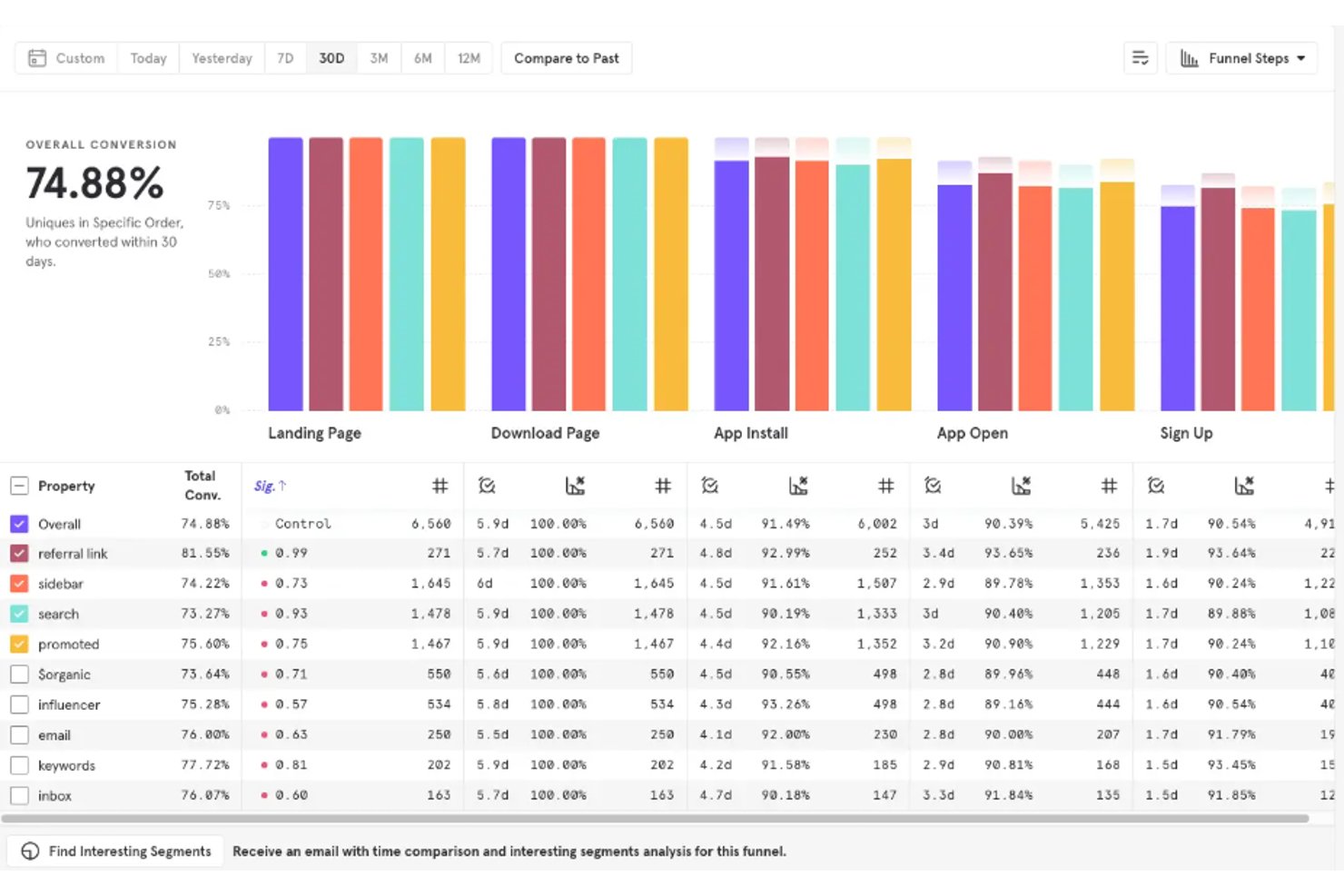Click the email row label
Screen dimensions: 1344x896
(54, 735)
